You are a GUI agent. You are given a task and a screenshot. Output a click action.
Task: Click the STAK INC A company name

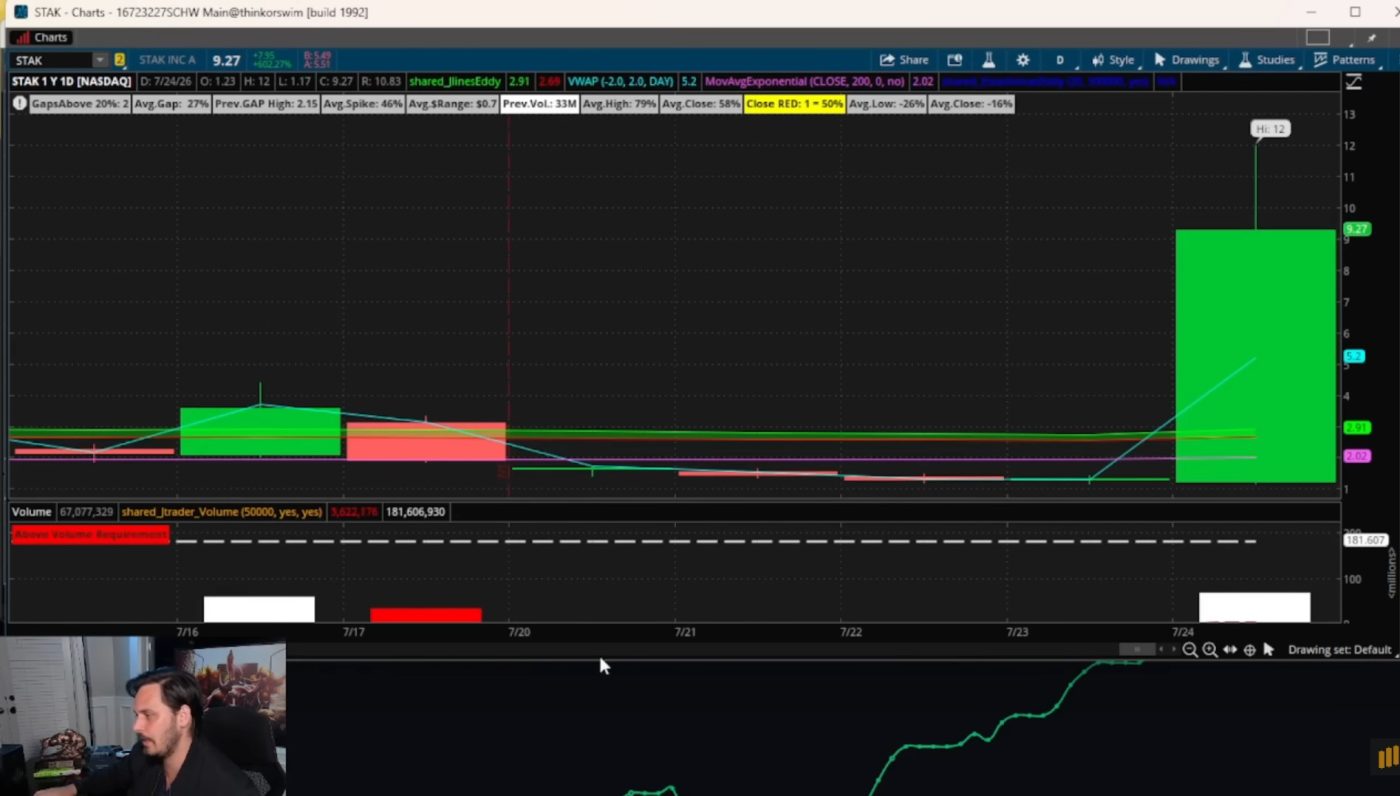(x=167, y=60)
